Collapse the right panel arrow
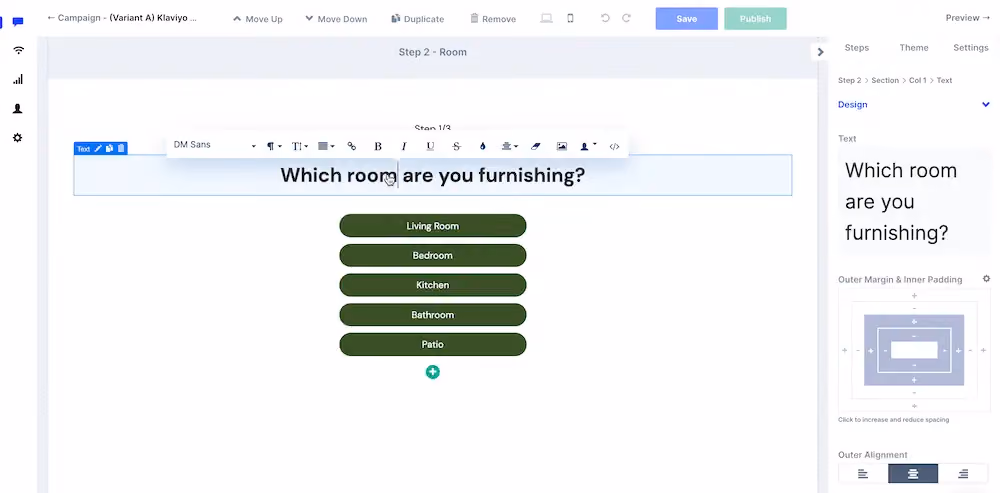 pos(820,52)
